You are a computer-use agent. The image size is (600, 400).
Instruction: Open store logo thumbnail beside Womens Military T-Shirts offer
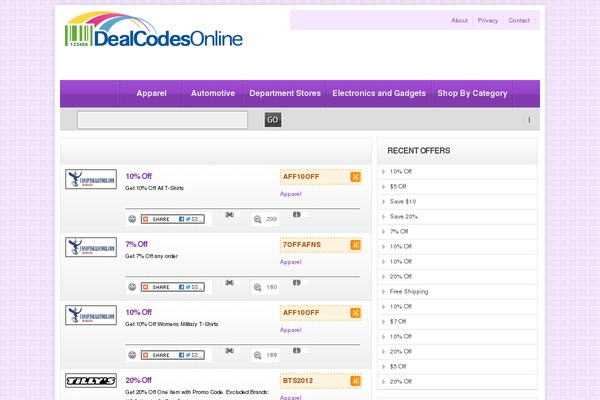[x=91, y=315]
